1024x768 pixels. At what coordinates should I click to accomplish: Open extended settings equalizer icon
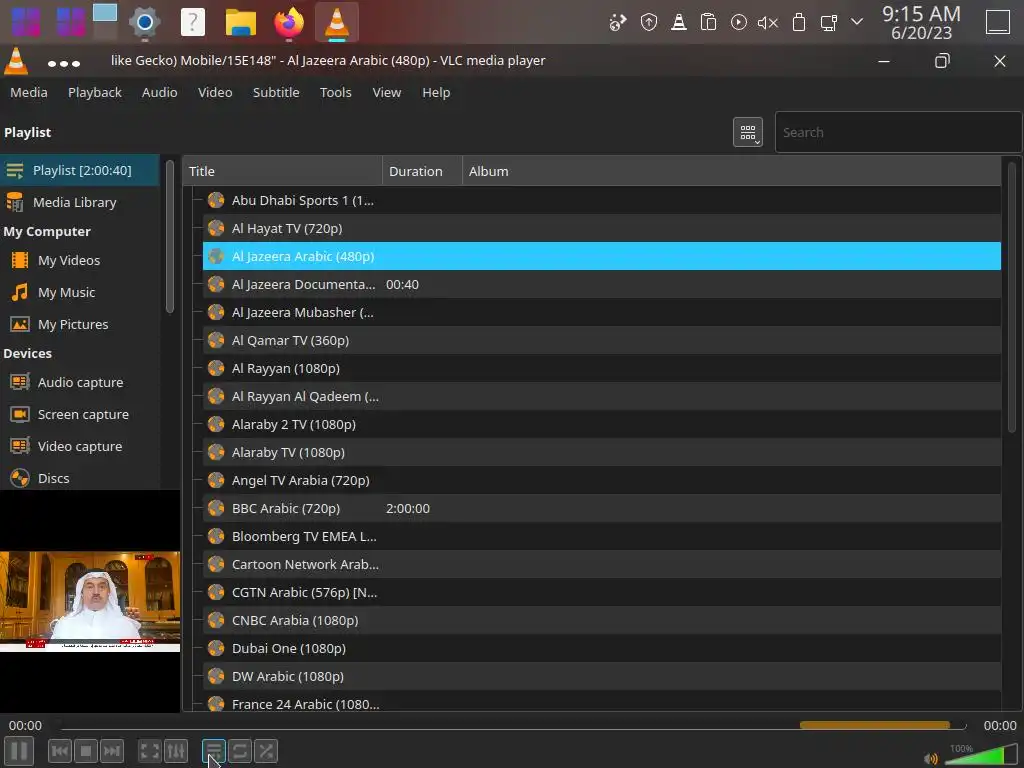[x=176, y=751]
